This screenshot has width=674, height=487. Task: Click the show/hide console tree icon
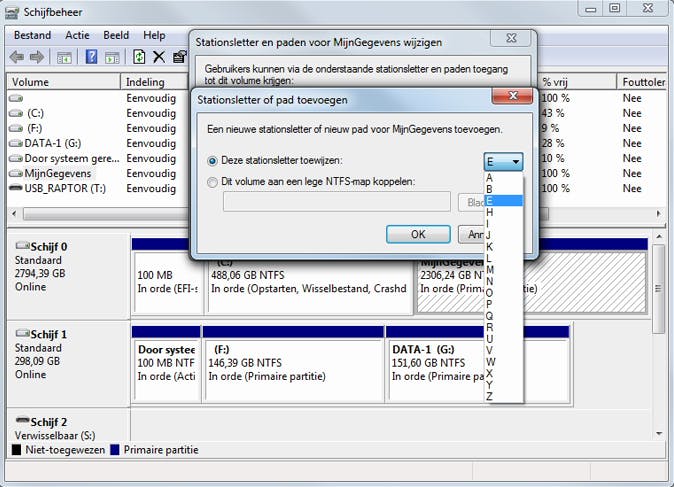click(x=64, y=57)
